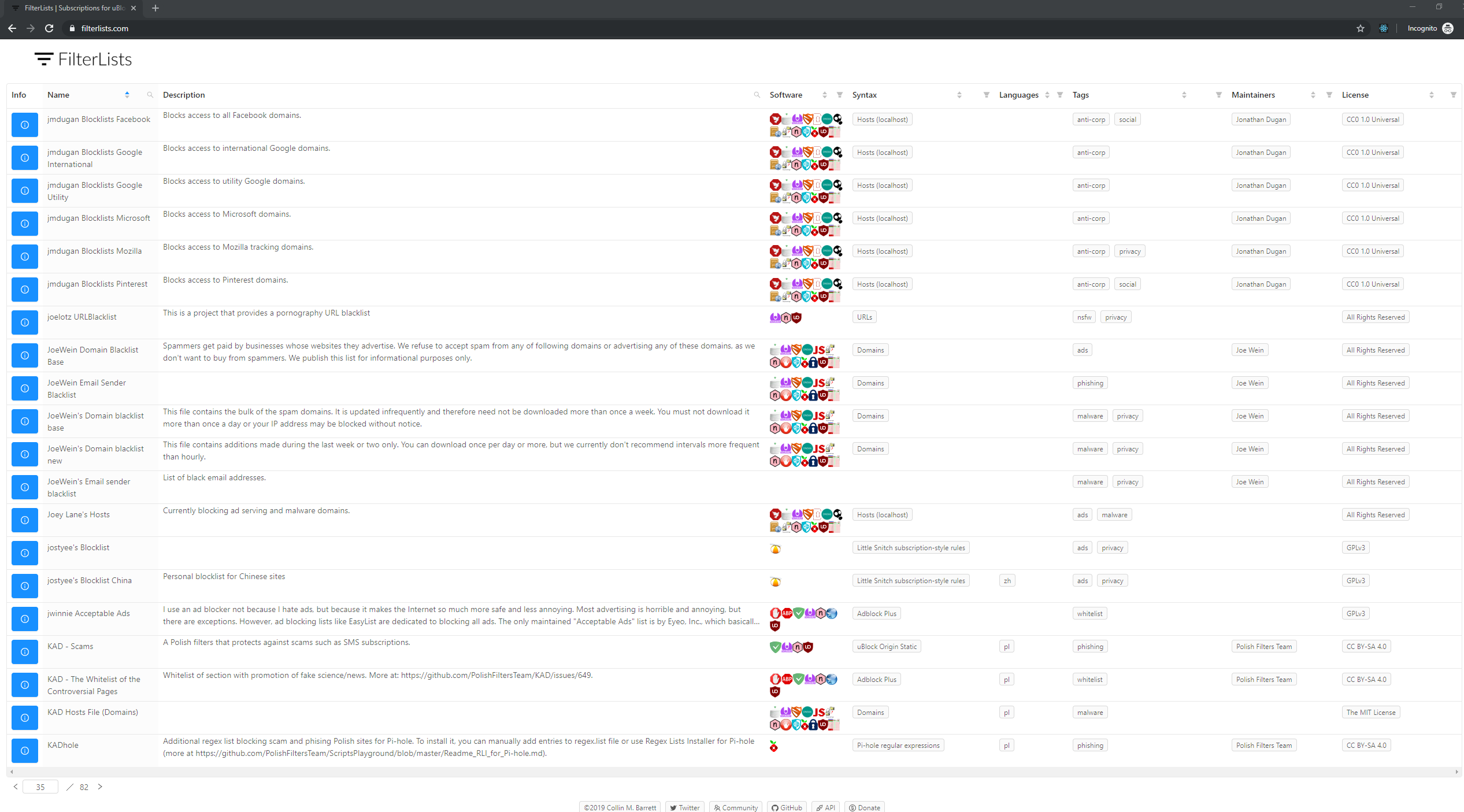Open info for KAD - Scams

point(25,652)
